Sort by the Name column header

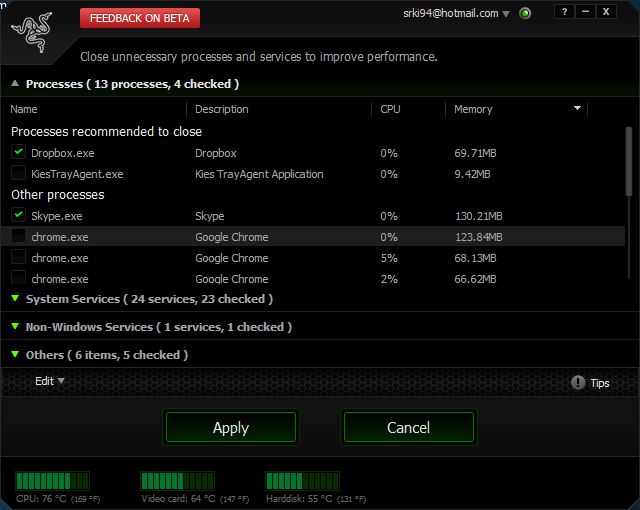pos(24,109)
